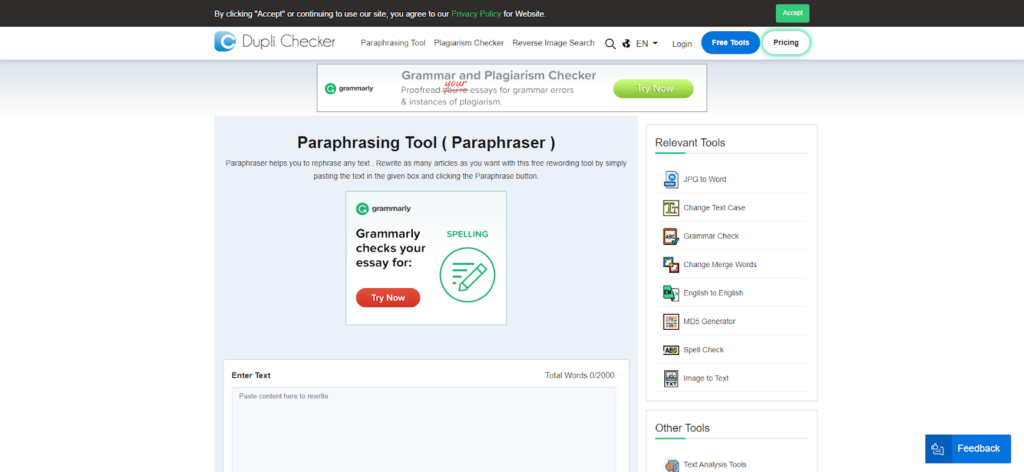Screen dimensions: 1024x472
Task: Click the Accept cookie button
Action: pyautogui.click(x=792, y=13)
